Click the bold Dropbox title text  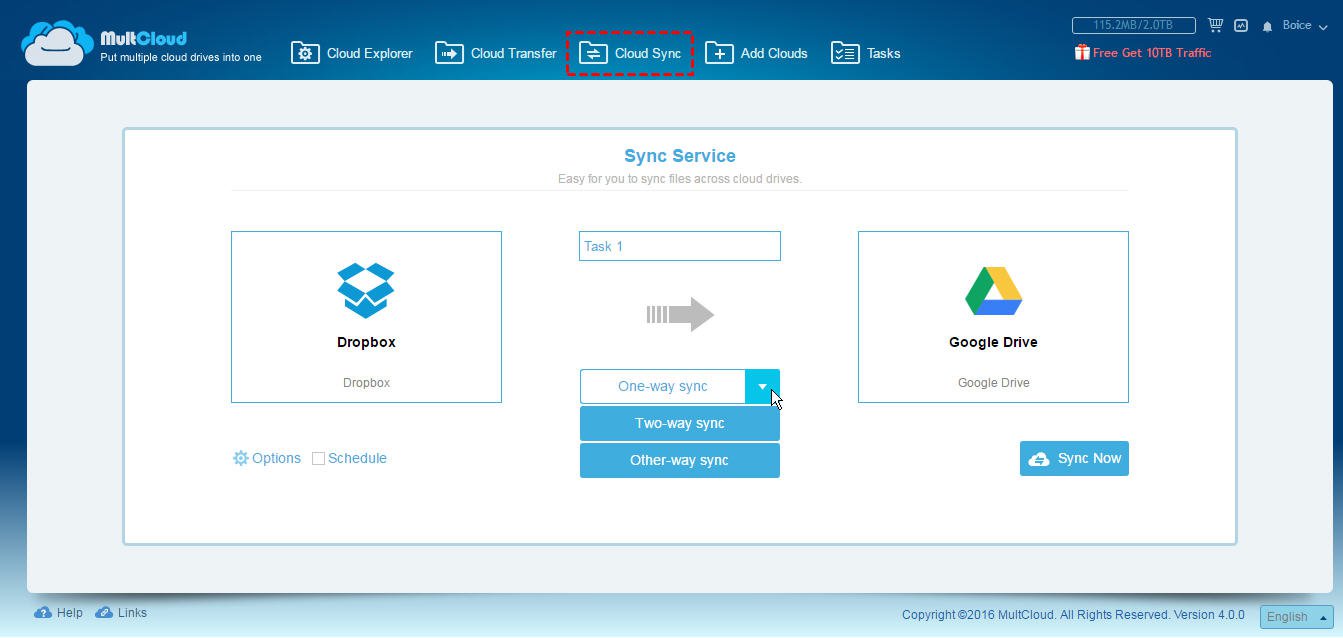click(366, 342)
